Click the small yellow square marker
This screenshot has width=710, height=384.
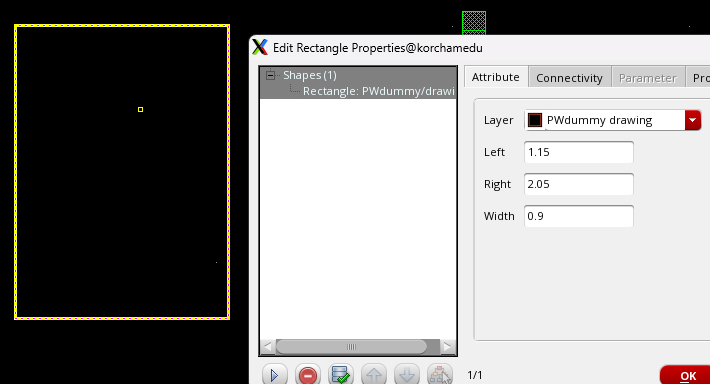pyautogui.click(x=140, y=109)
